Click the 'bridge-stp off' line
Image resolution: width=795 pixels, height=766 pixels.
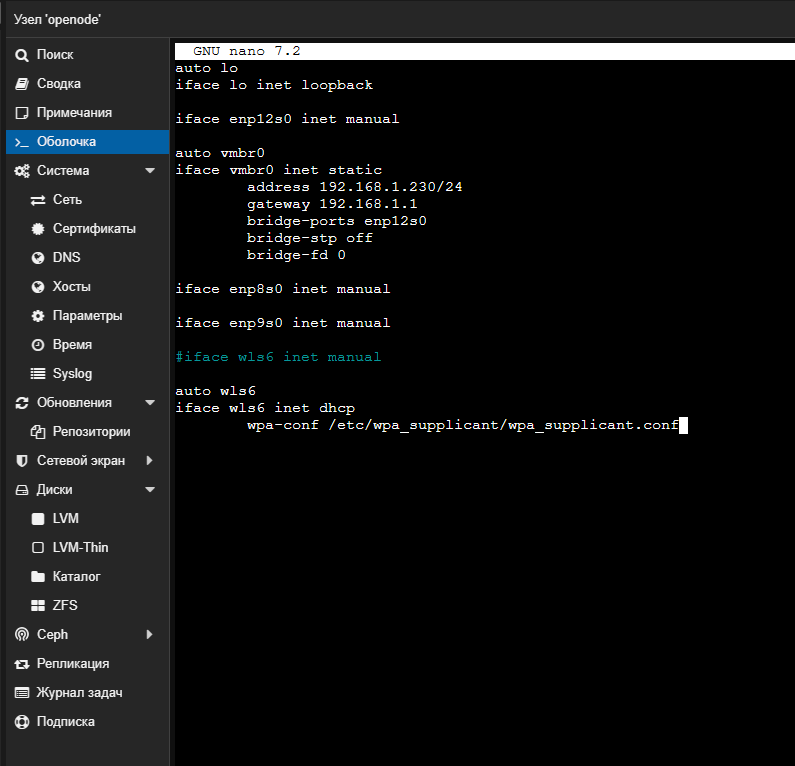[x=310, y=238]
